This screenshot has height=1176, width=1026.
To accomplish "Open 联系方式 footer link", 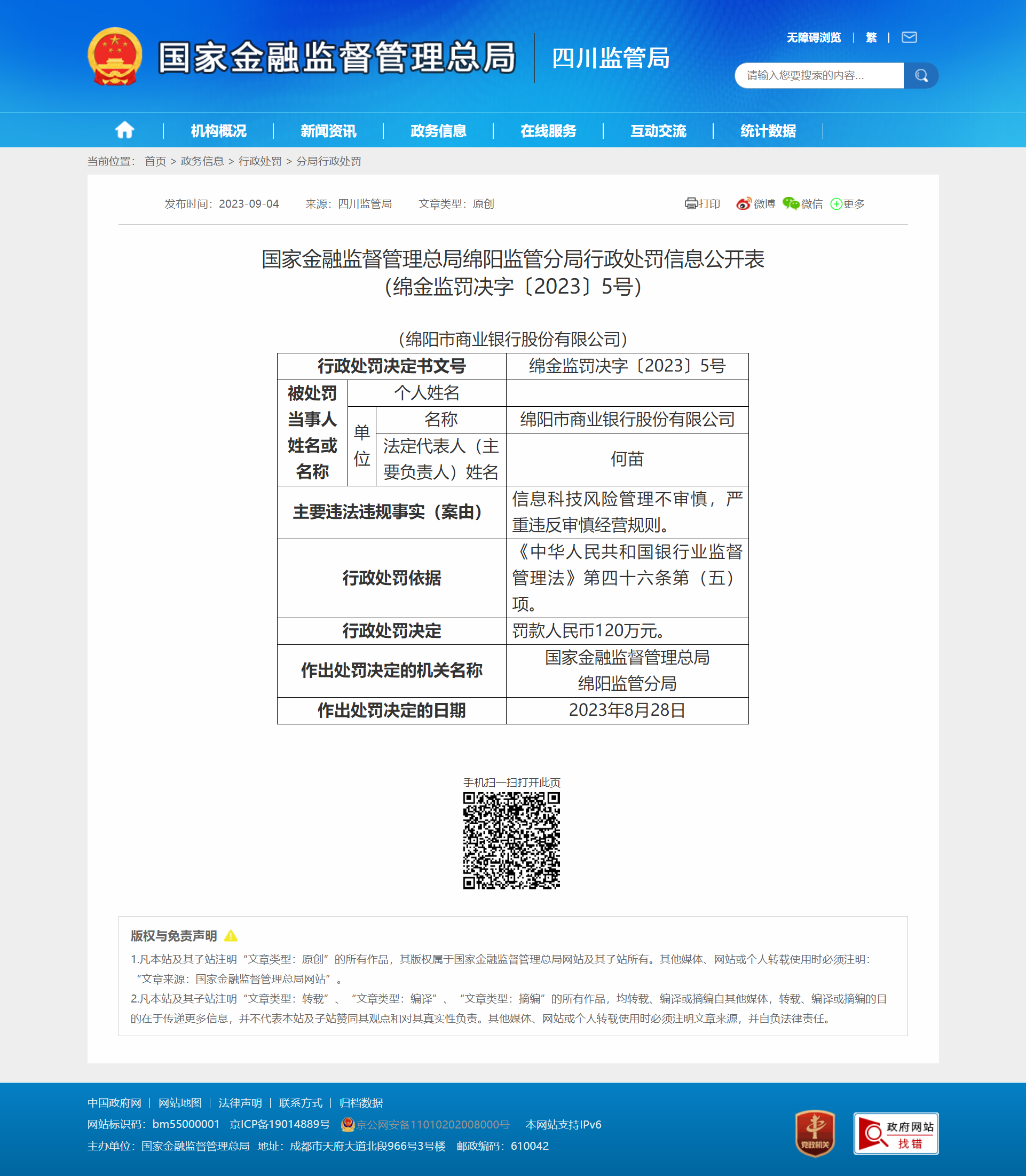I will pyautogui.click(x=301, y=1103).
